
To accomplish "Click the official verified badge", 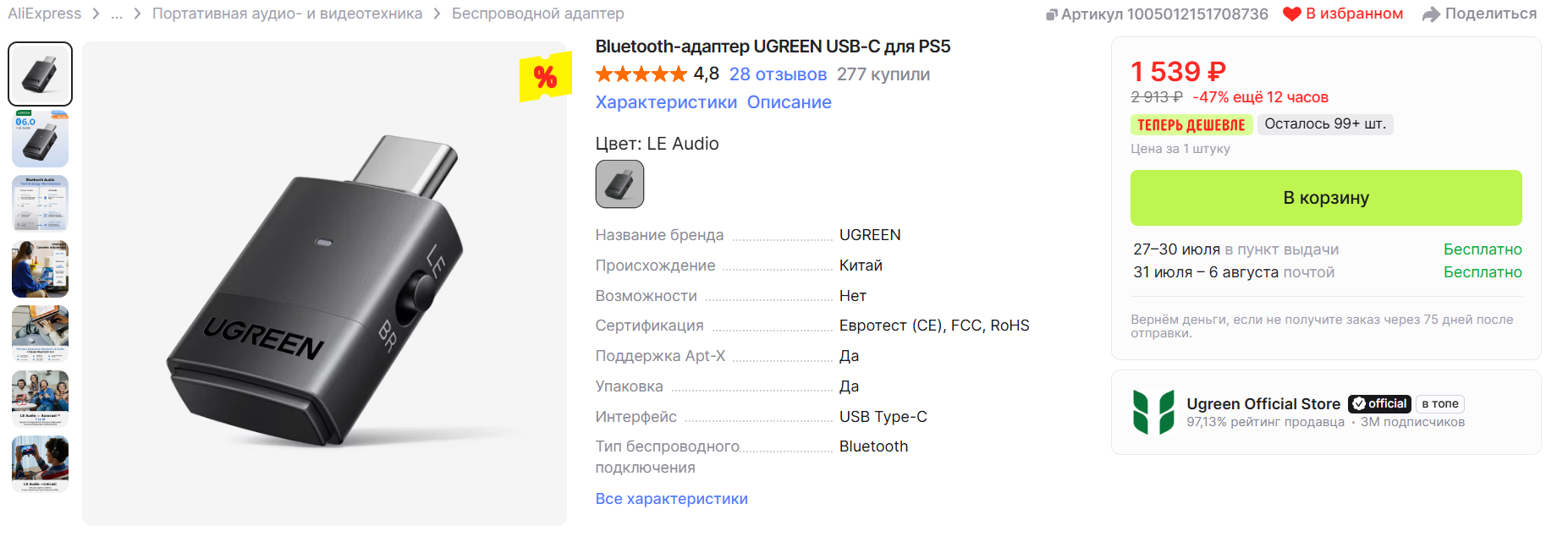I will pyautogui.click(x=1379, y=404).
